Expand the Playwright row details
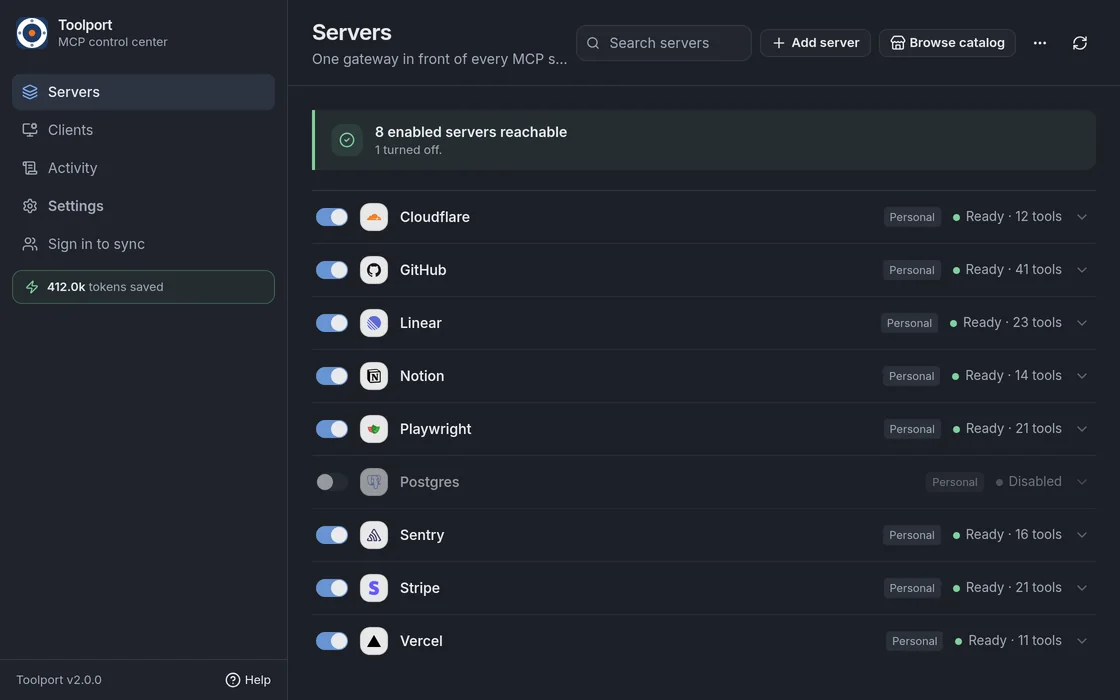This screenshot has height=700, width=1120. tap(1081, 429)
